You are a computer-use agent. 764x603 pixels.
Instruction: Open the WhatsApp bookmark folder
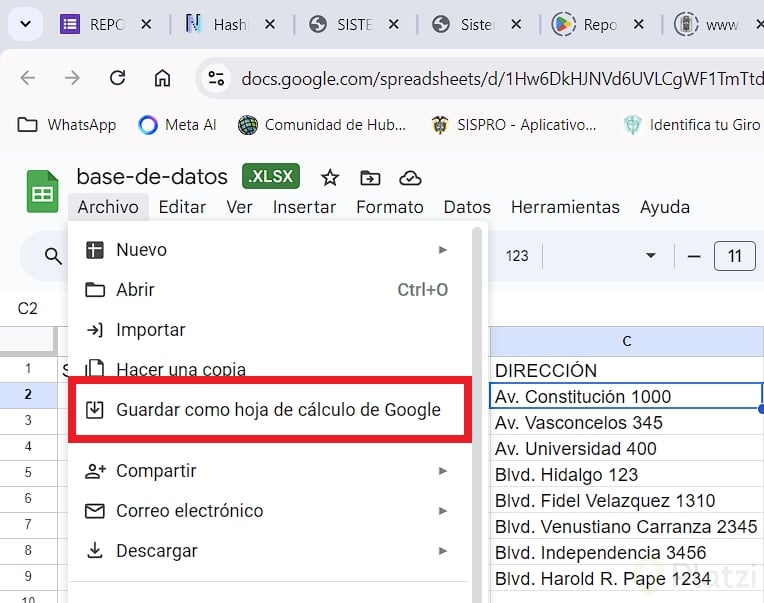(67, 125)
